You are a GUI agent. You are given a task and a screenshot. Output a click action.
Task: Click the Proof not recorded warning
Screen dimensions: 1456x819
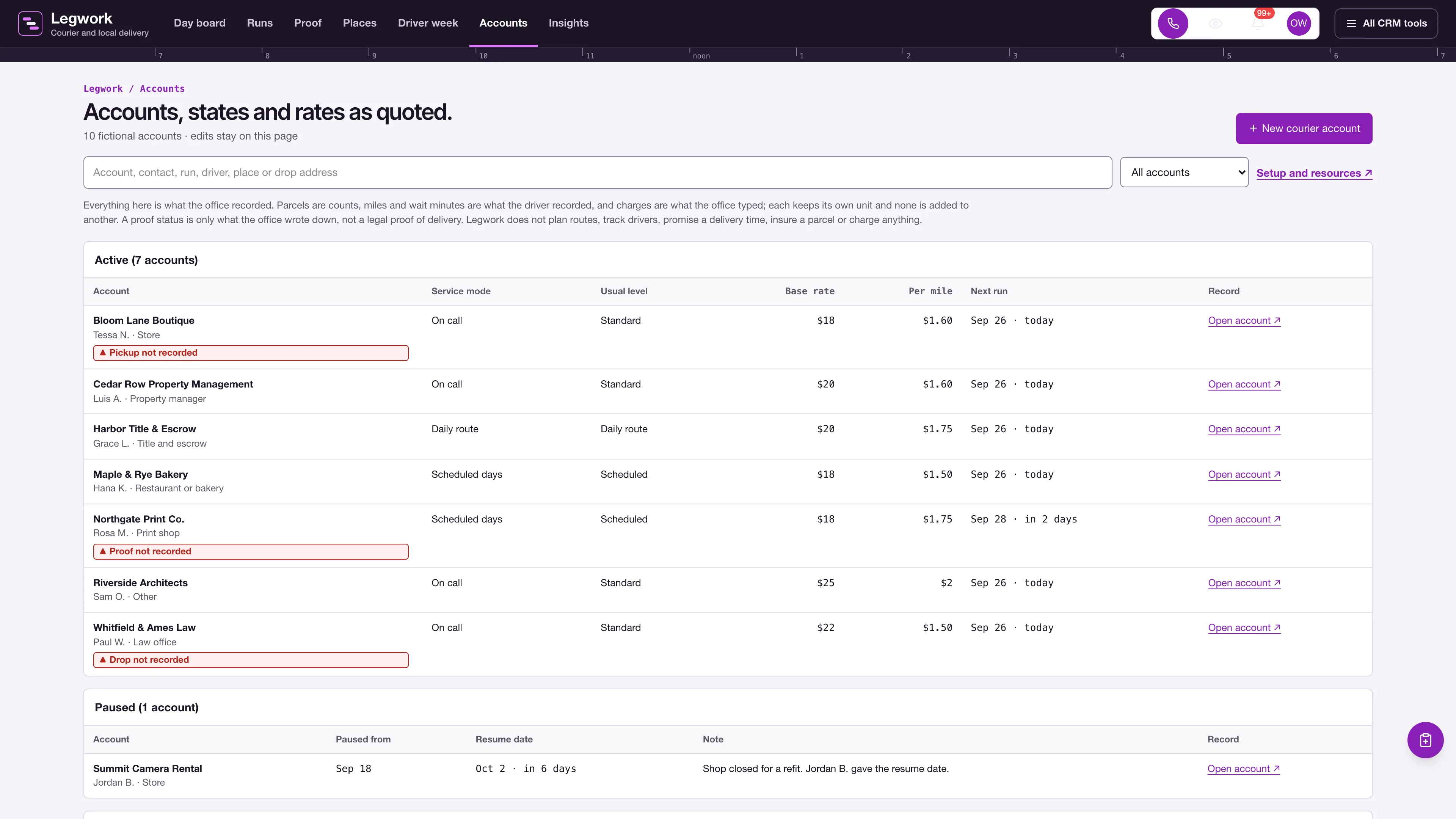pos(250,552)
